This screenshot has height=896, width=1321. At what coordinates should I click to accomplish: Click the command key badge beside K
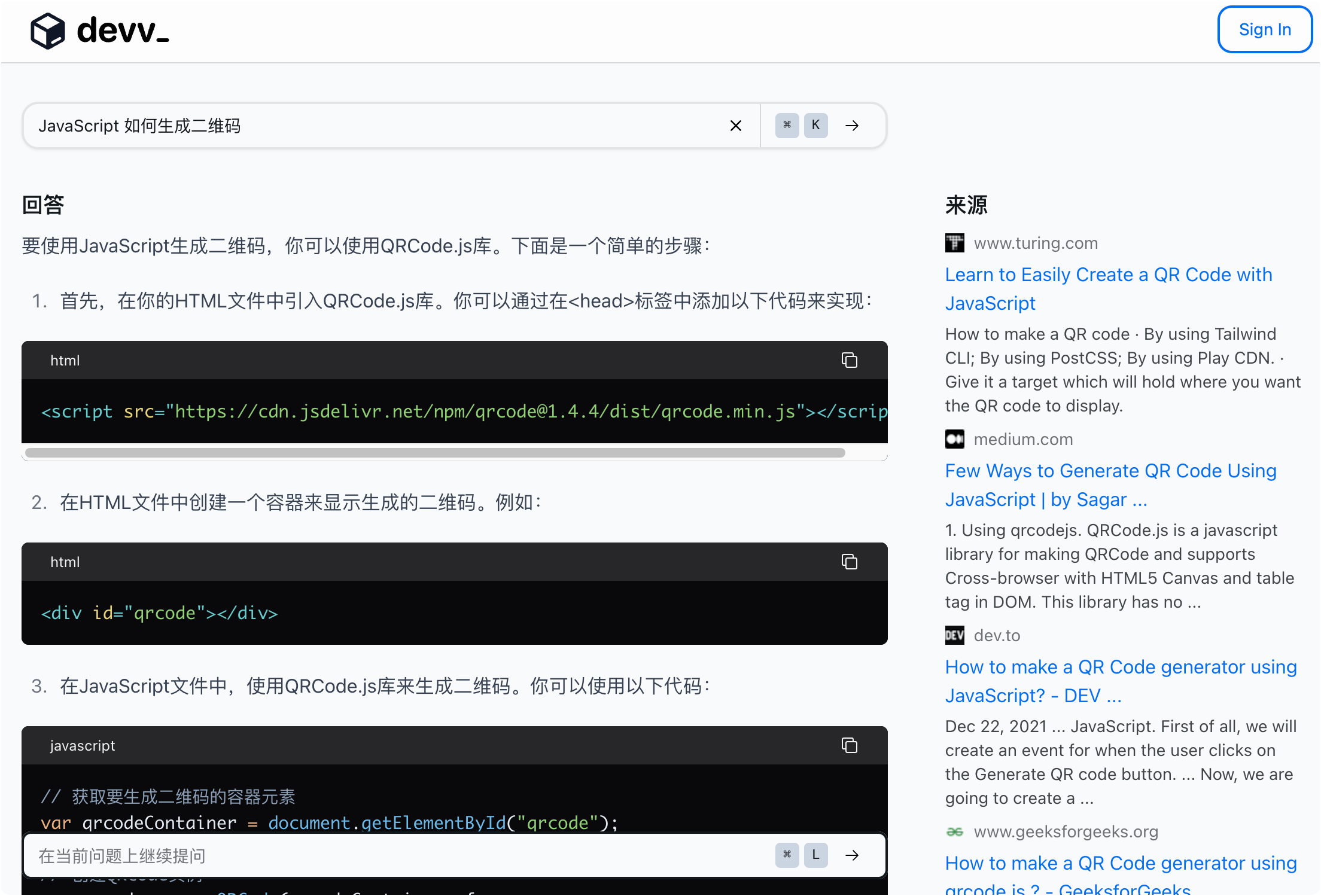[x=787, y=126]
